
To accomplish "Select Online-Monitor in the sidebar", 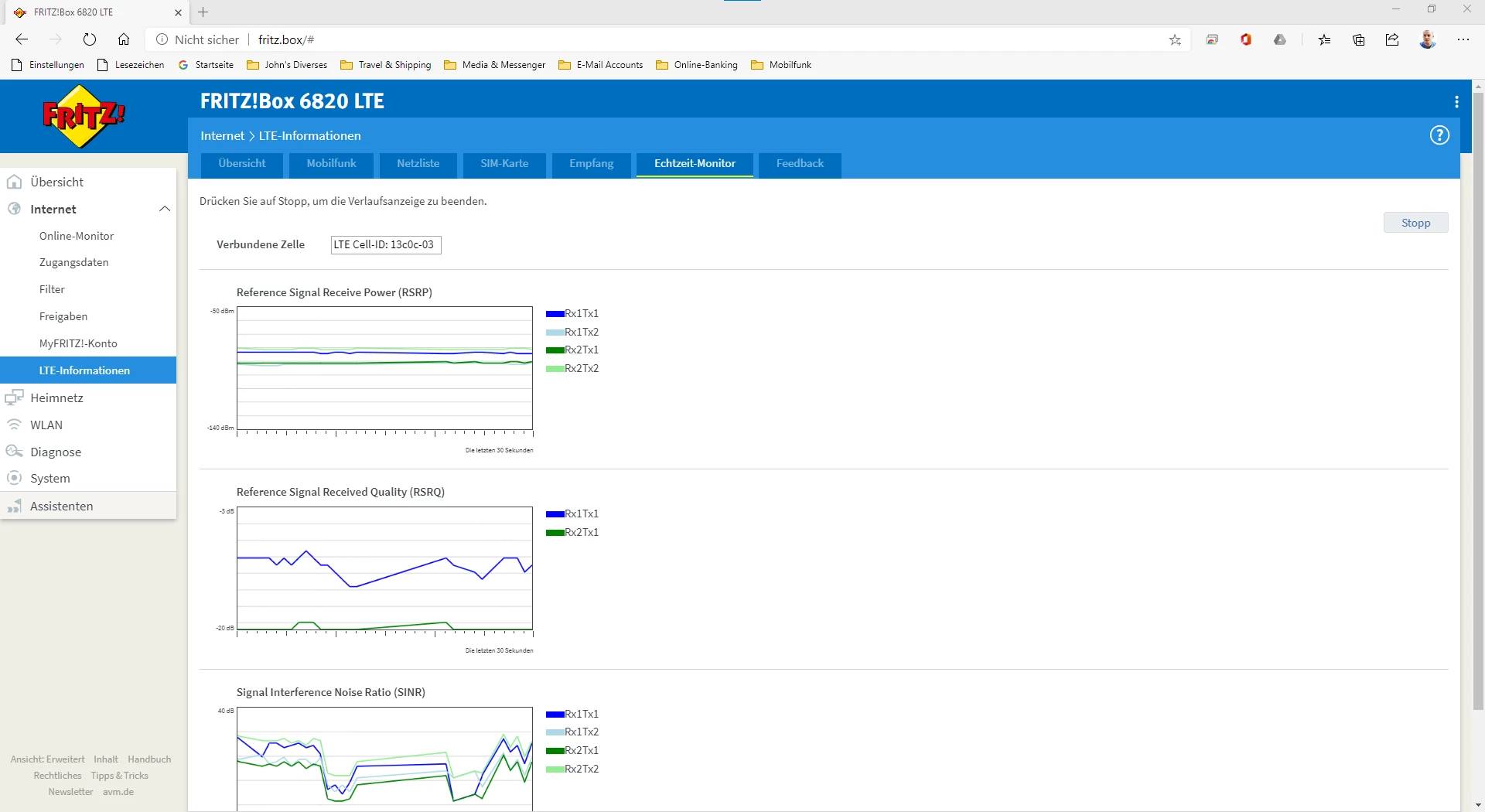I will [77, 236].
